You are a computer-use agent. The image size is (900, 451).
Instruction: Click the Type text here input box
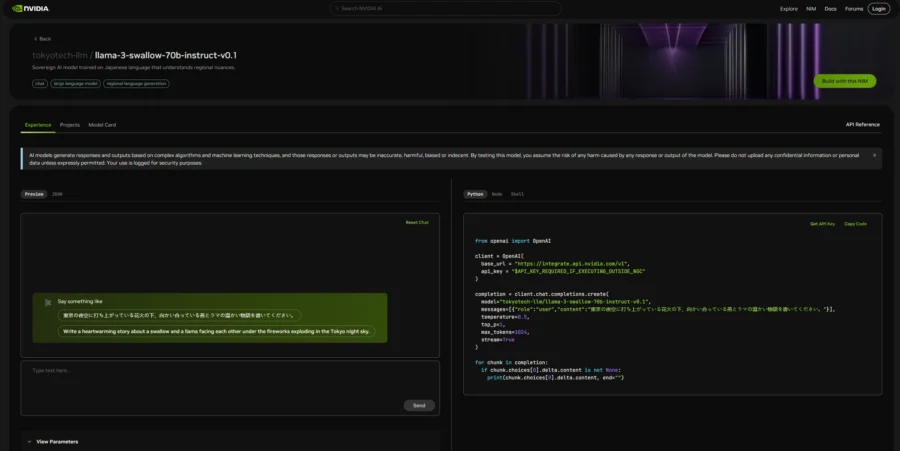pyautogui.click(x=230, y=388)
